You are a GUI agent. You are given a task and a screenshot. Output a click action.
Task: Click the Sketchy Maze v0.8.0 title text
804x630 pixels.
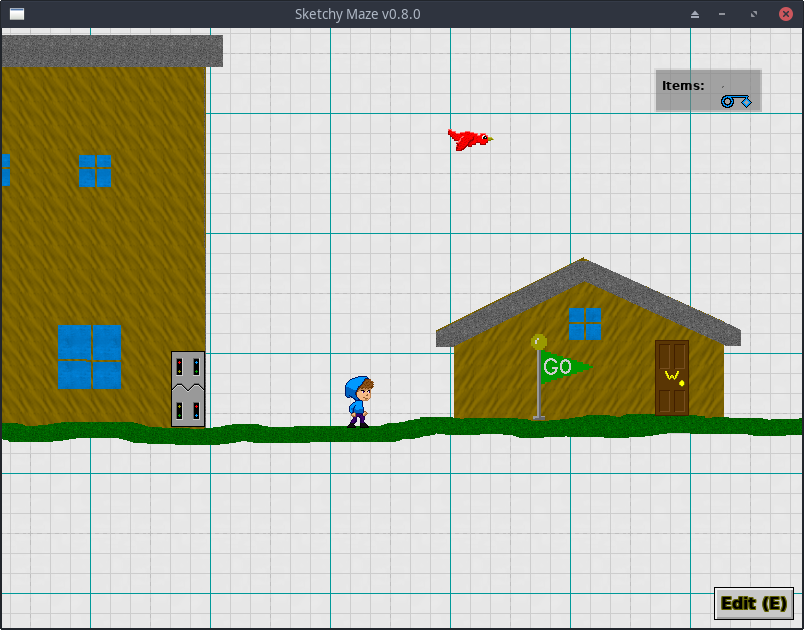357,14
